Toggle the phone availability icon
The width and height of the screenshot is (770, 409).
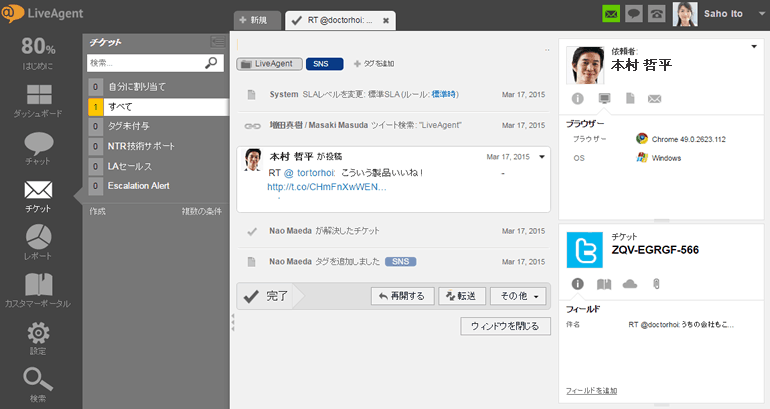tap(657, 14)
